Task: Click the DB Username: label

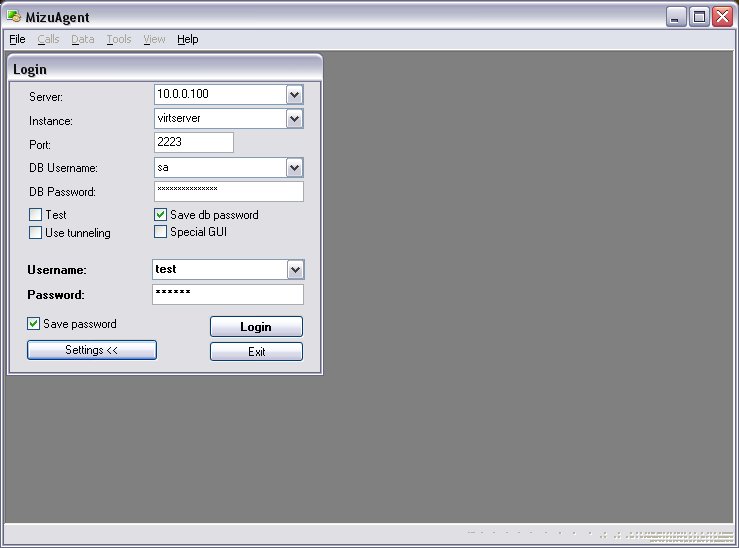Action: [63, 168]
